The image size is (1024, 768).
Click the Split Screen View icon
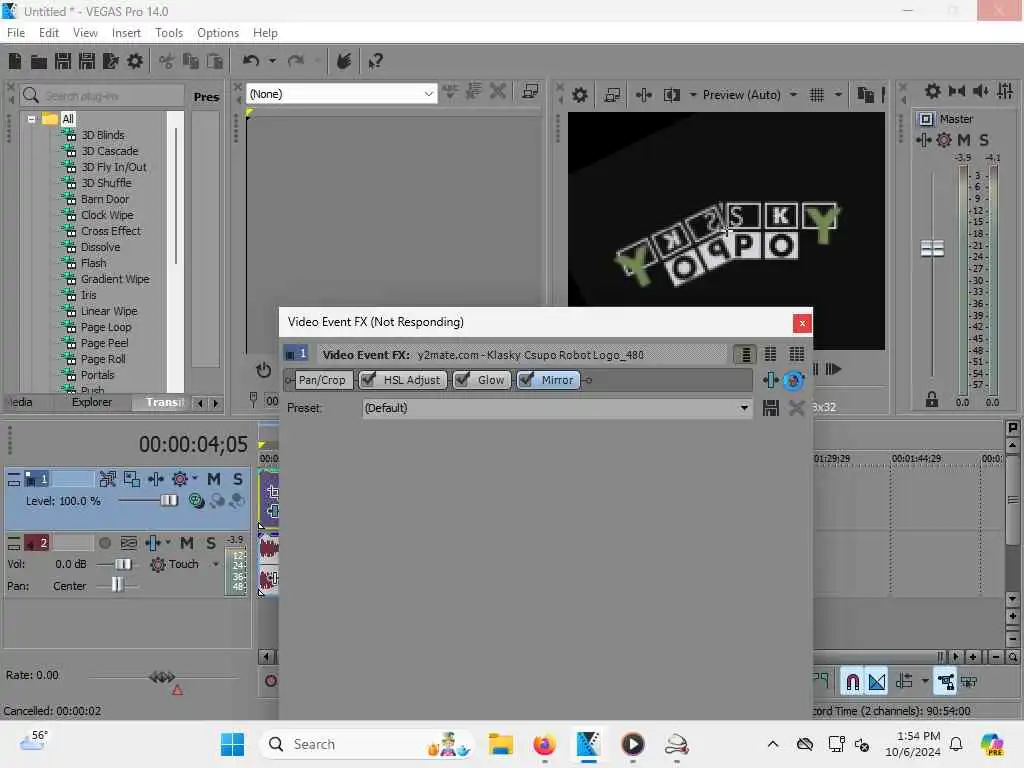tap(671, 95)
